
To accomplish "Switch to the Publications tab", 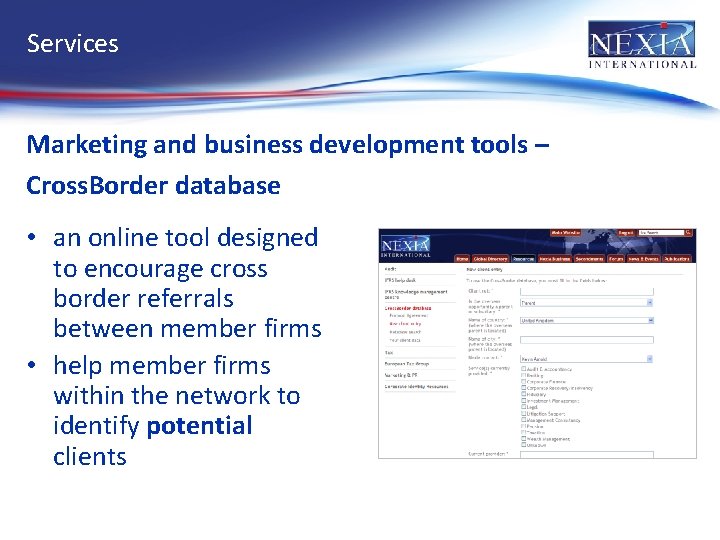I will [x=677, y=259].
